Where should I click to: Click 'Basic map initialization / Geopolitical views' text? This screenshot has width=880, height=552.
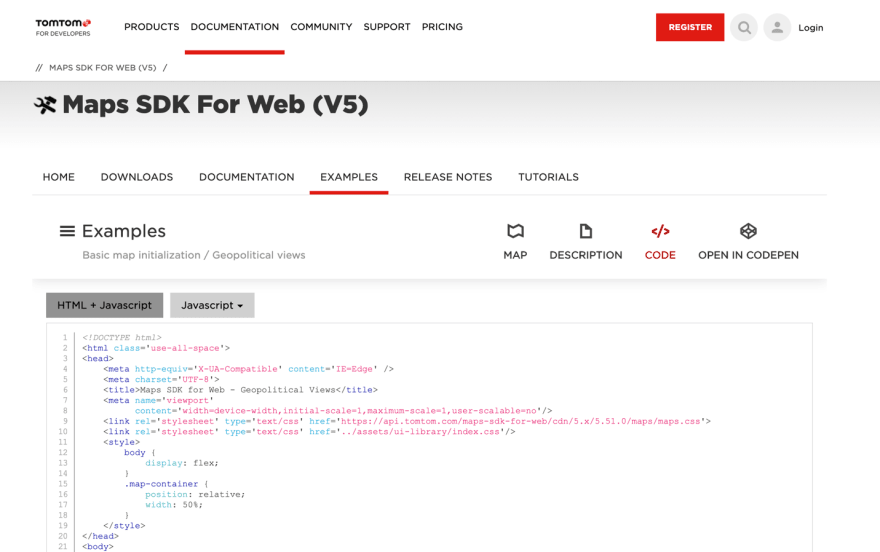point(194,255)
